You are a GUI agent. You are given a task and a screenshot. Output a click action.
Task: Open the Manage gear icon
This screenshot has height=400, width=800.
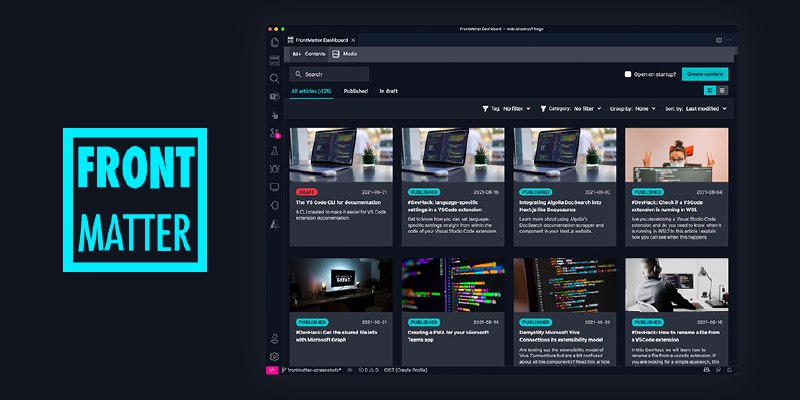coord(274,357)
